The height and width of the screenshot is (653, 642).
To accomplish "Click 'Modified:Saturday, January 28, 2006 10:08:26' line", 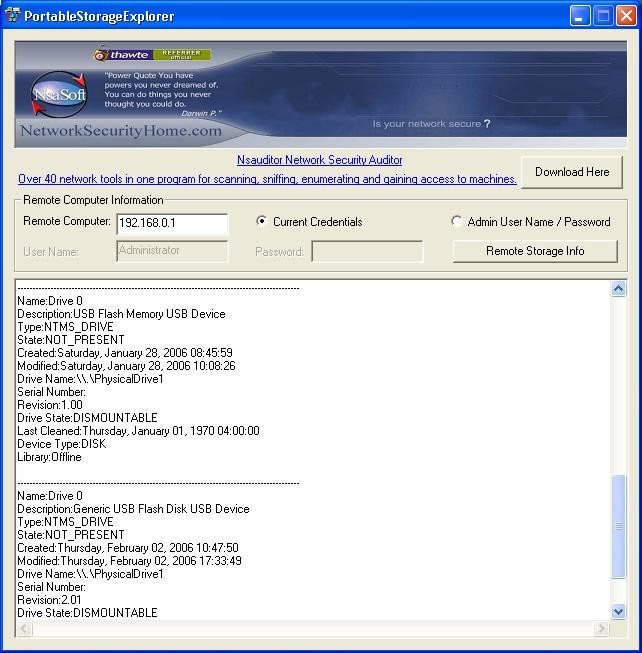I will point(126,366).
